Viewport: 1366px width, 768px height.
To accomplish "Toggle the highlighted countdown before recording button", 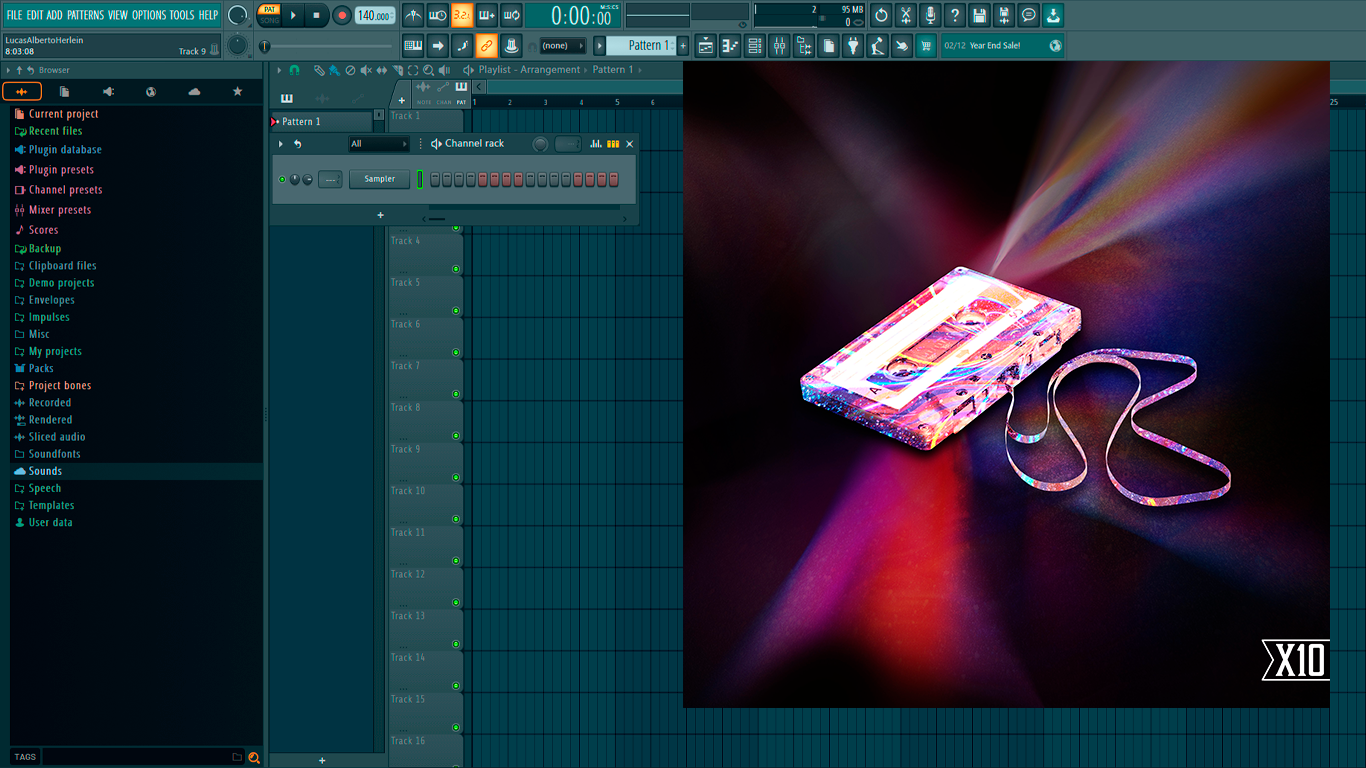I will point(462,15).
